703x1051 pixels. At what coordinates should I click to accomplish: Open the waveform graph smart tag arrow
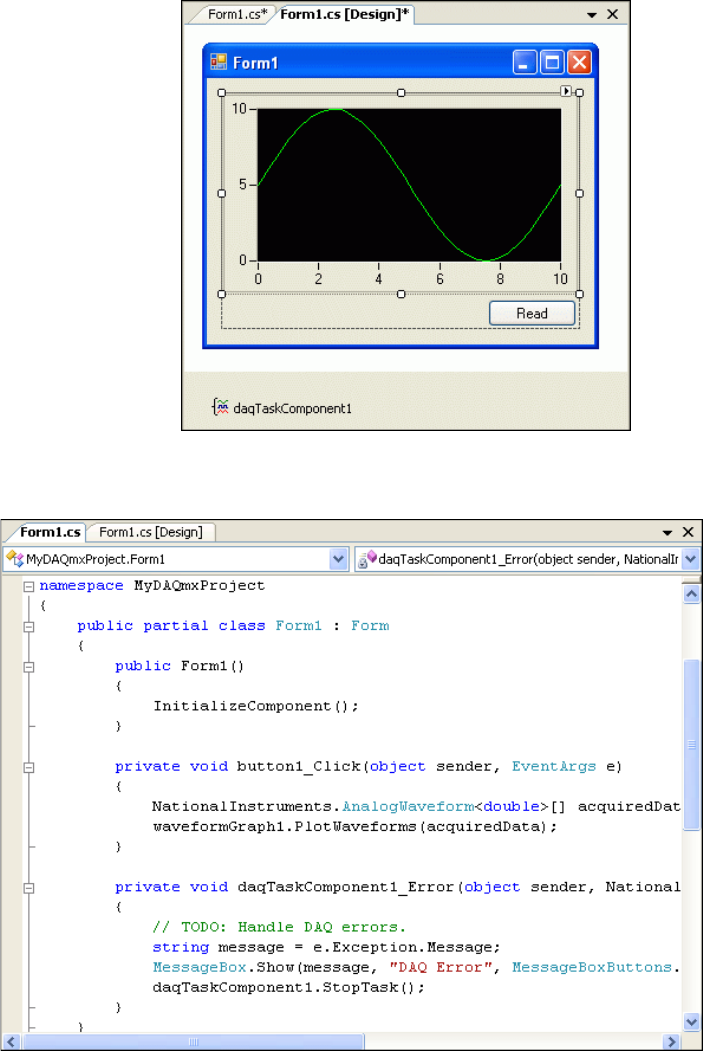click(566, 91)
